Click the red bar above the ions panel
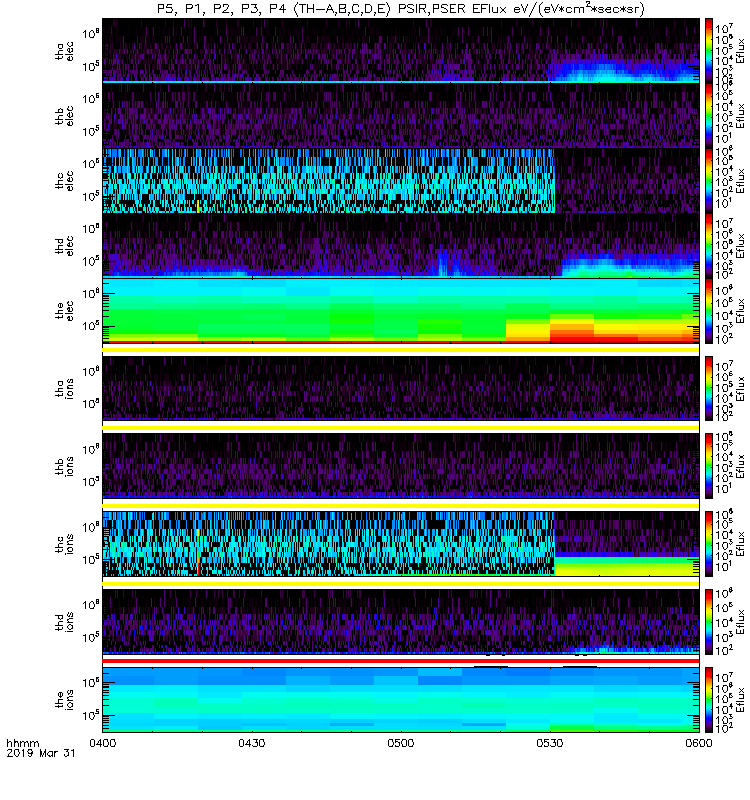The width and height of the screenshot is (750, 800). click(401, 661)
